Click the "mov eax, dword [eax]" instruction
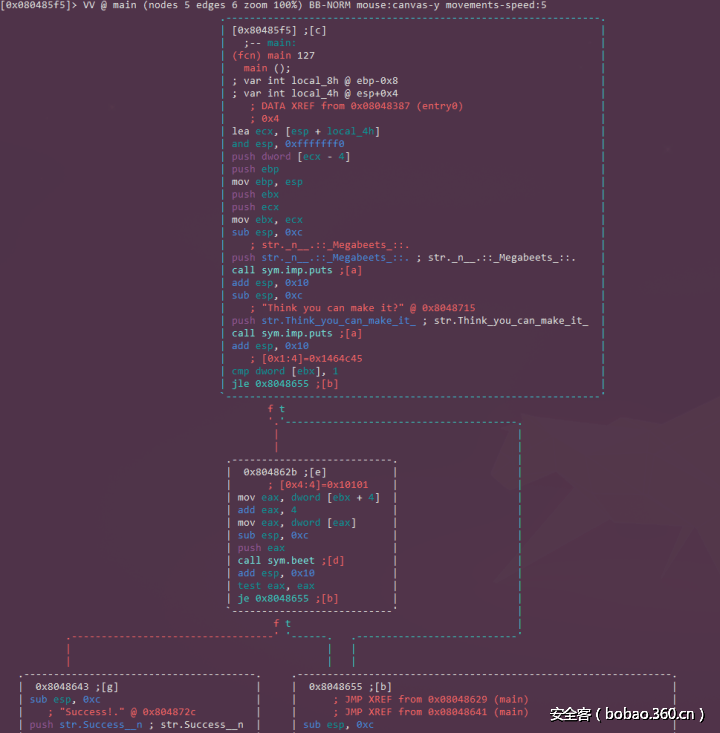This screenshot has width=720, height=733. tap(297, 523)
